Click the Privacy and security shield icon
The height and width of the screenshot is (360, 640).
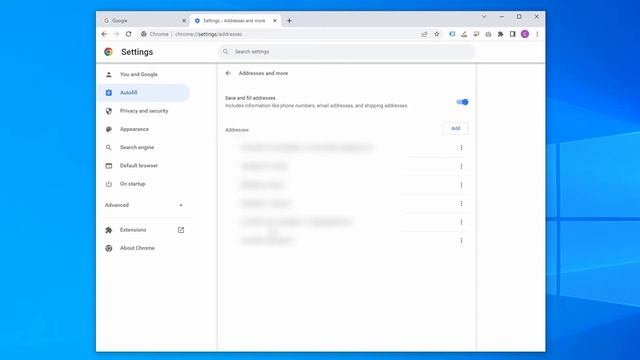tap(109, 111)
